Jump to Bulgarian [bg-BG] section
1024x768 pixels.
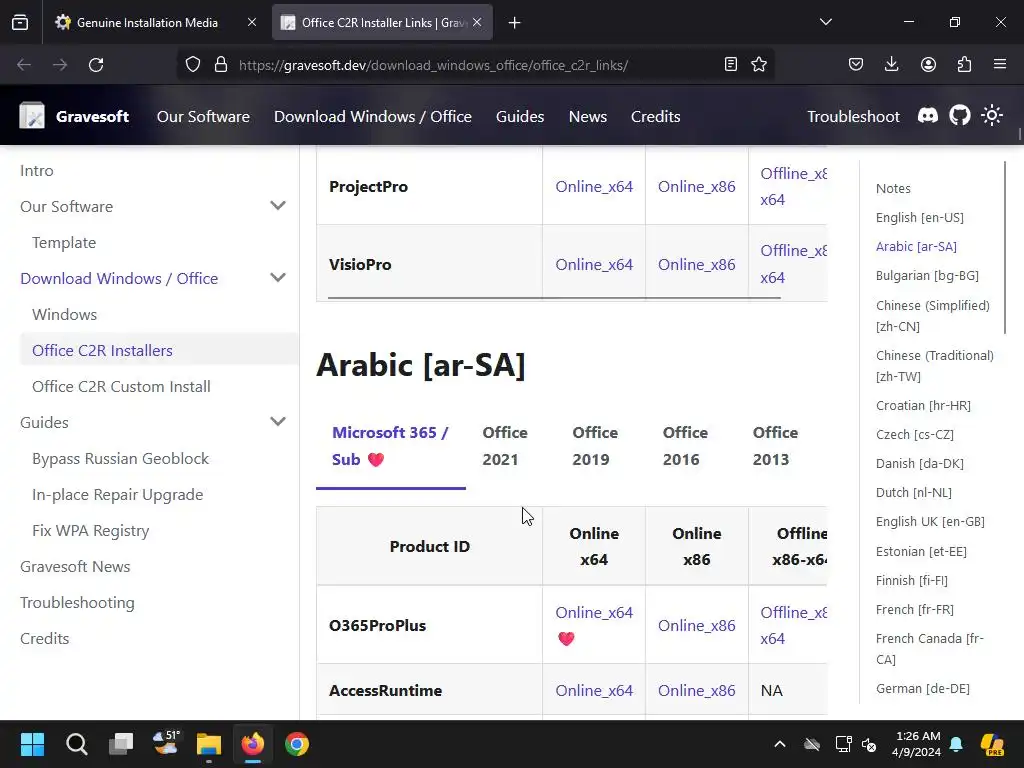coord(927,276)
